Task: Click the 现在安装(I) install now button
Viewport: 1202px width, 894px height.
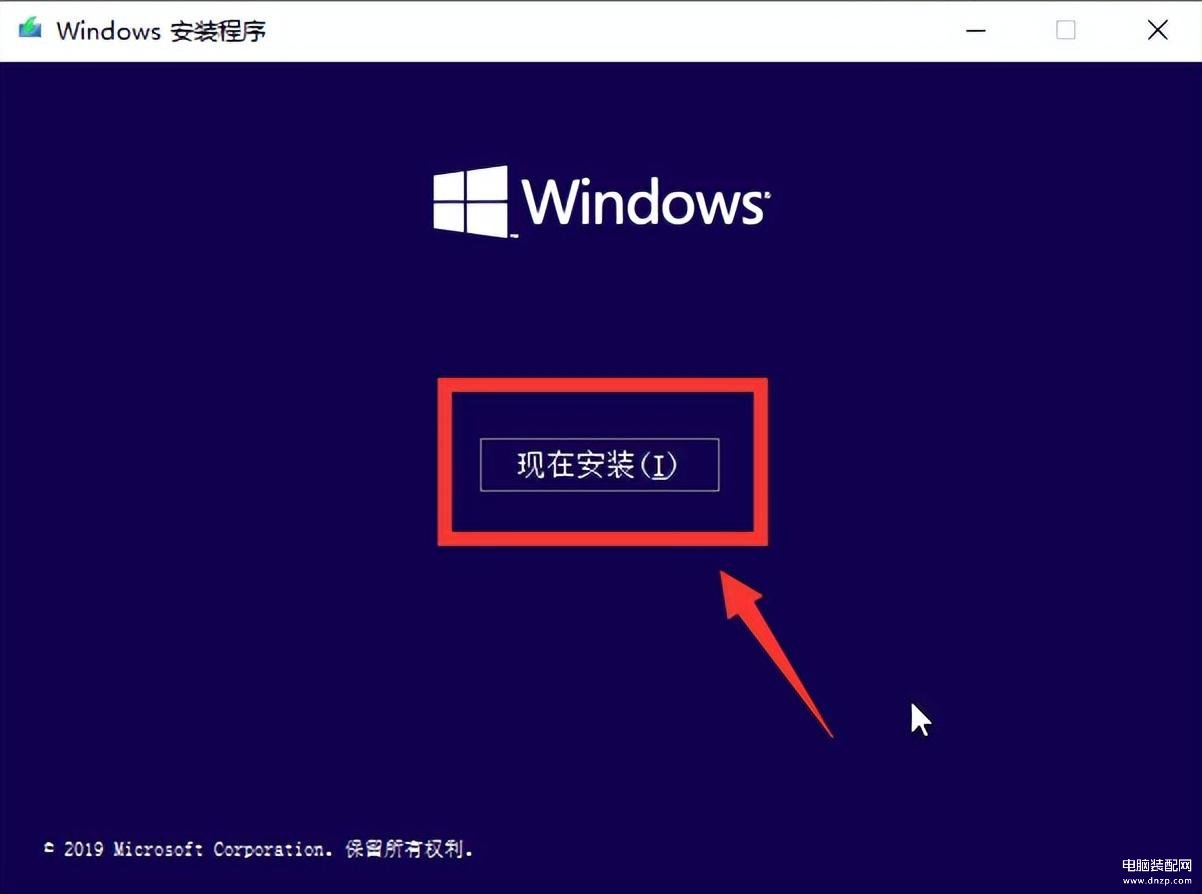Action: click(599, 465)
